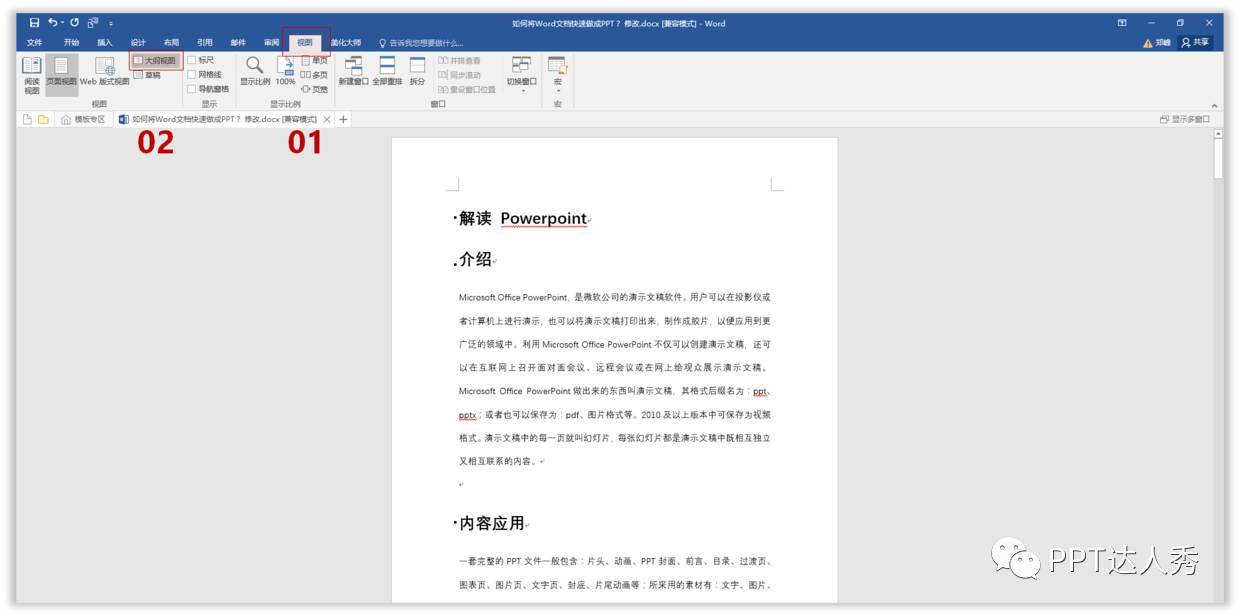Click the Share button (共享)

(1195, 43)
